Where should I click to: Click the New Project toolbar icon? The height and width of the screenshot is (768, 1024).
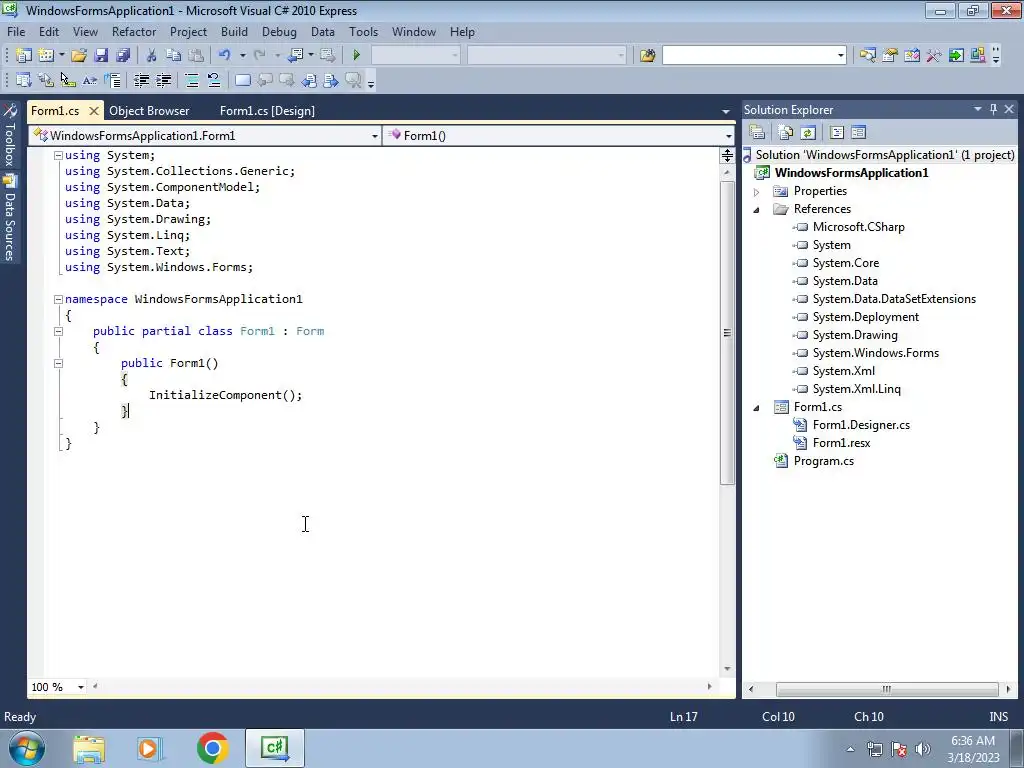click(x=24, y=56)
